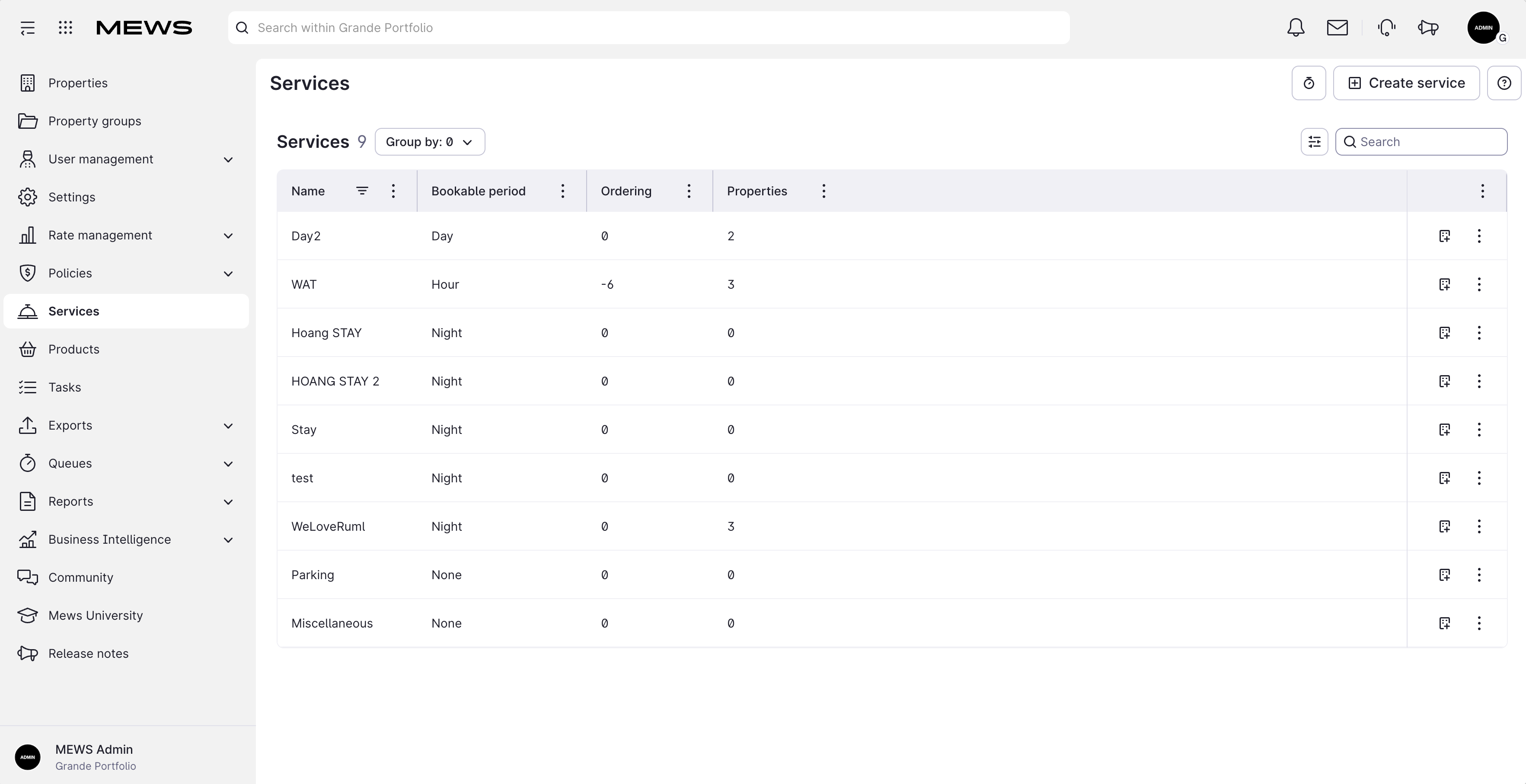Image resolution: width=1526 pixels, height=784 pixels.
Task: Open MEWS Admin account switcher
Action: tap(128, 757)
